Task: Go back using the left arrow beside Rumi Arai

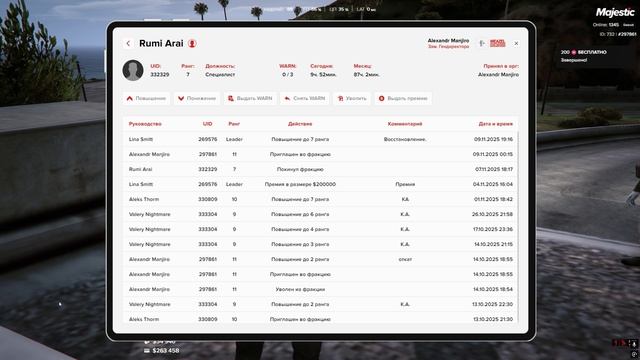Action: tap(128, 43)
